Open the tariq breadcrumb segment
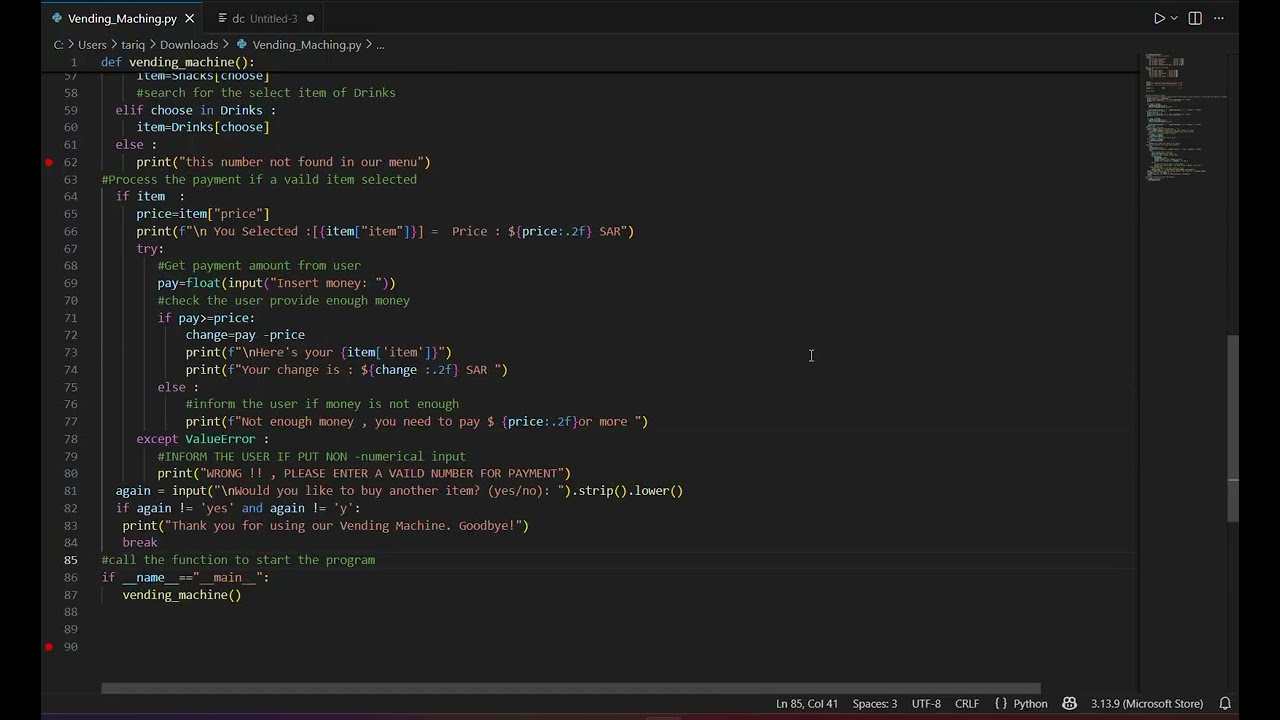The height and width of the screenshot is (720, 1280). click(133, 44)
